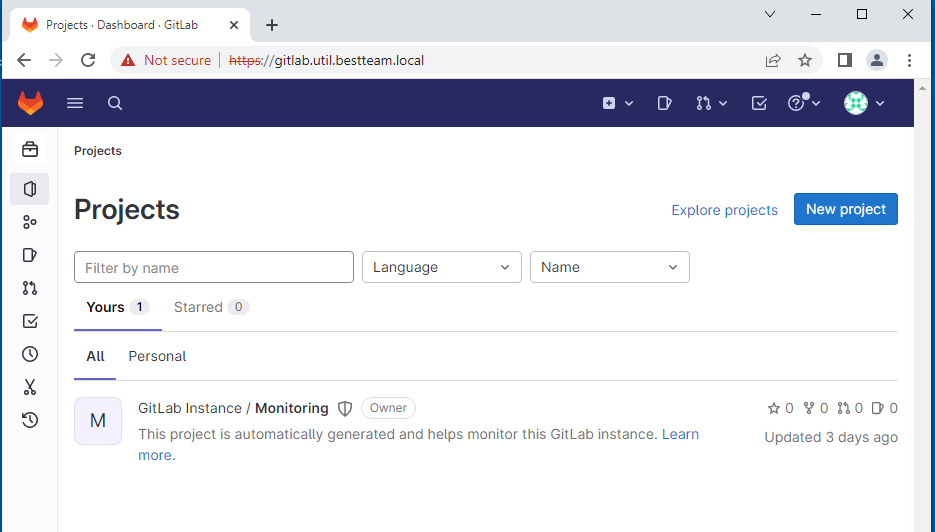This screenshot has height=532, width=935.
Task: Open Activity history icon in sidebar
Action: pyautogui.click(x=30, y=420)
